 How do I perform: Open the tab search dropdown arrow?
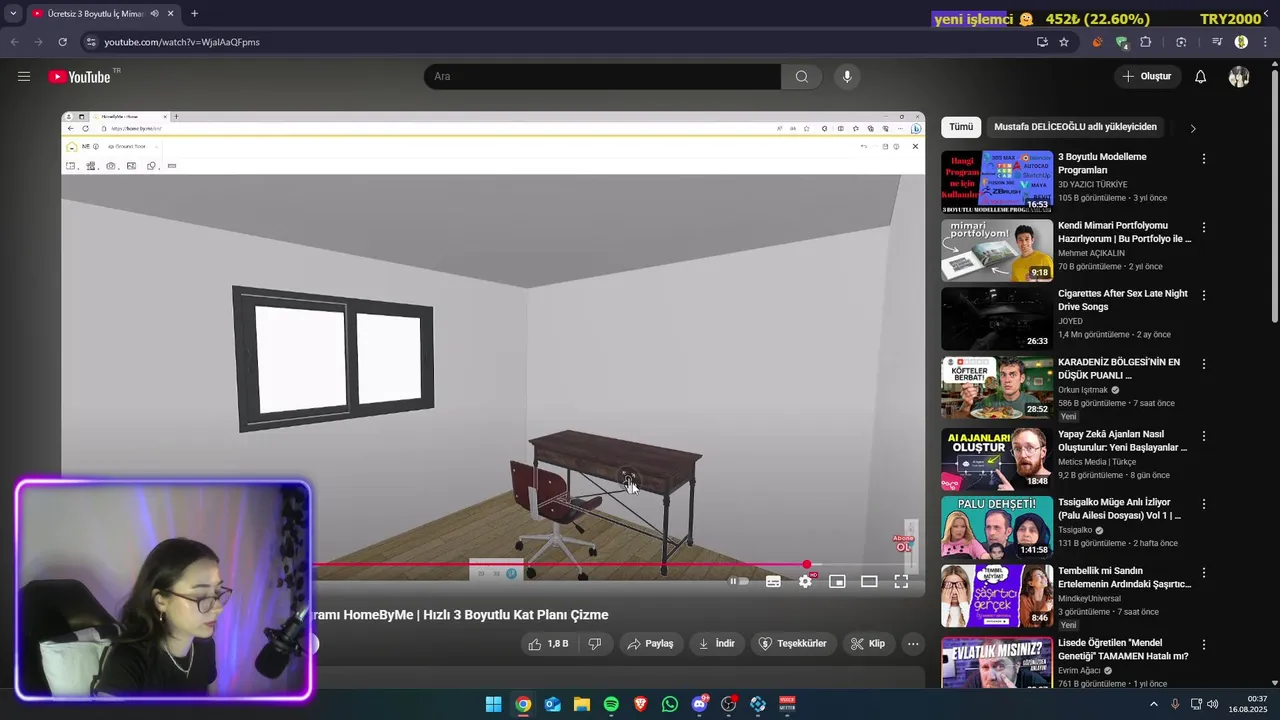point(13,14)
